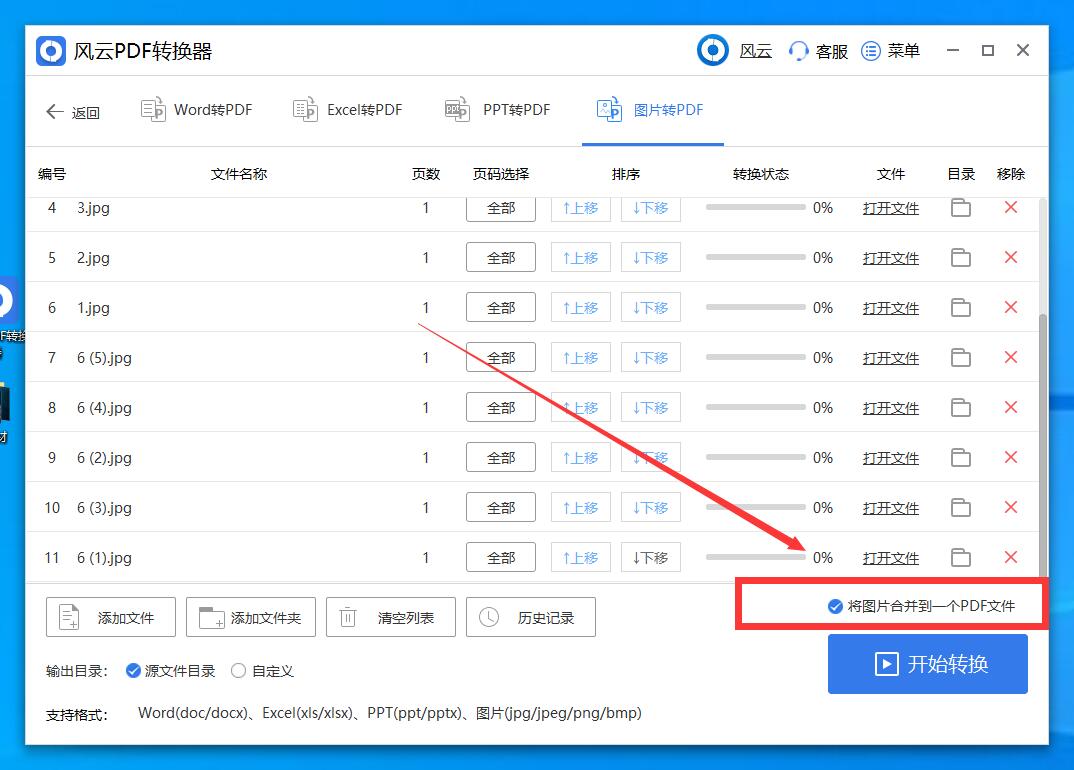
Task: Open page selection 全部 for 6 (3).jpg
Action: point(500,507)
